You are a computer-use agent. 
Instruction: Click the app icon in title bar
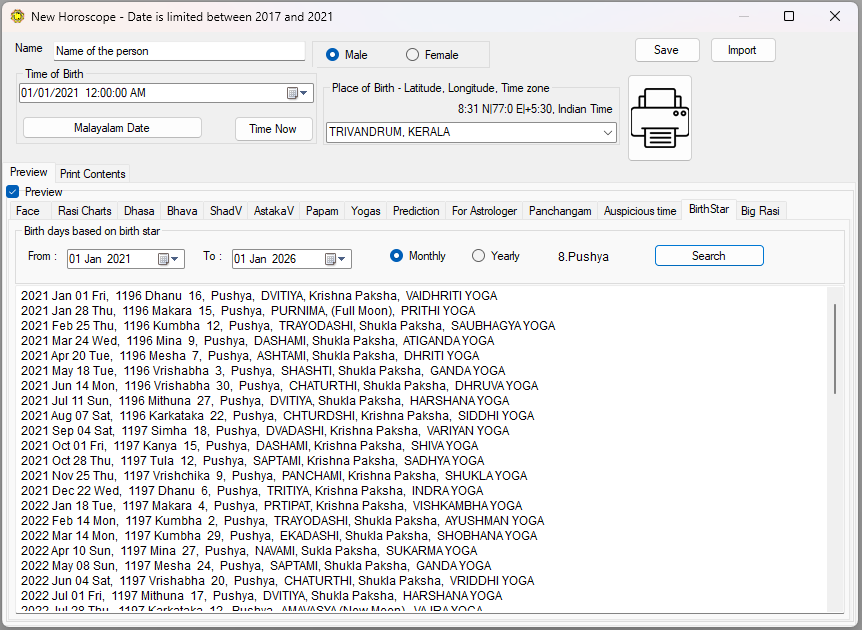pos(16,16)
